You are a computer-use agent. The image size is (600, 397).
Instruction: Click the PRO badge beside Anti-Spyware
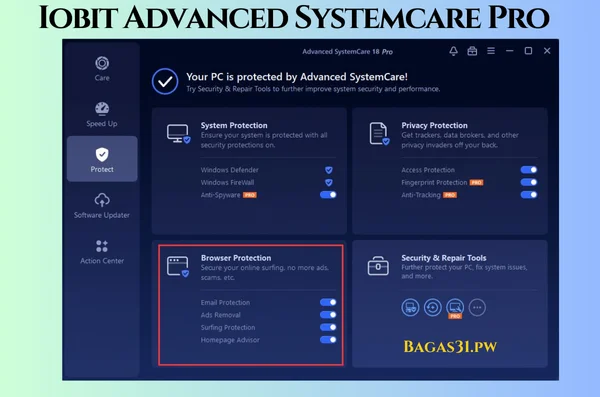(250, 195)
